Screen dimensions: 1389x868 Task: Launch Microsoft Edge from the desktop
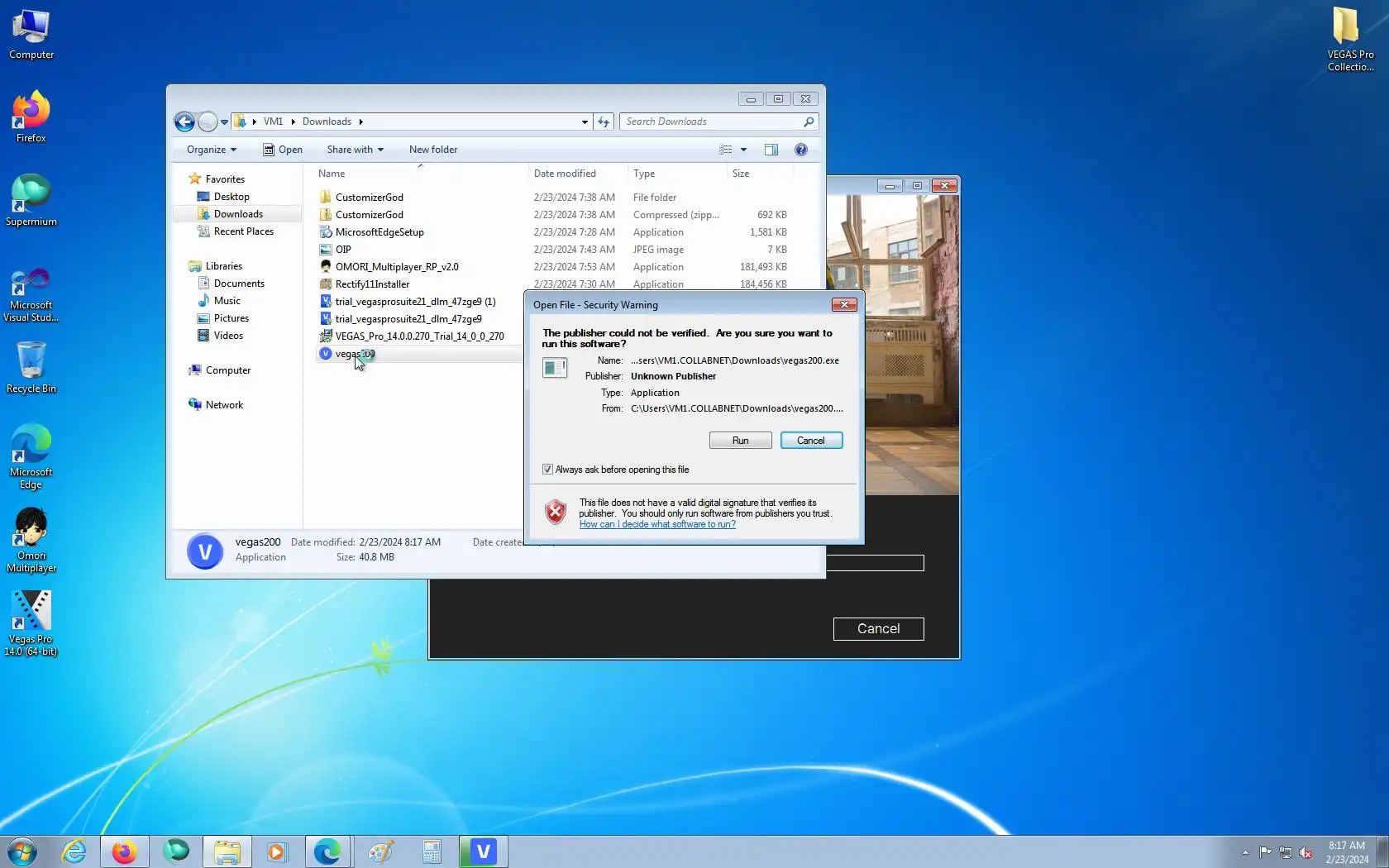[31, 457]
